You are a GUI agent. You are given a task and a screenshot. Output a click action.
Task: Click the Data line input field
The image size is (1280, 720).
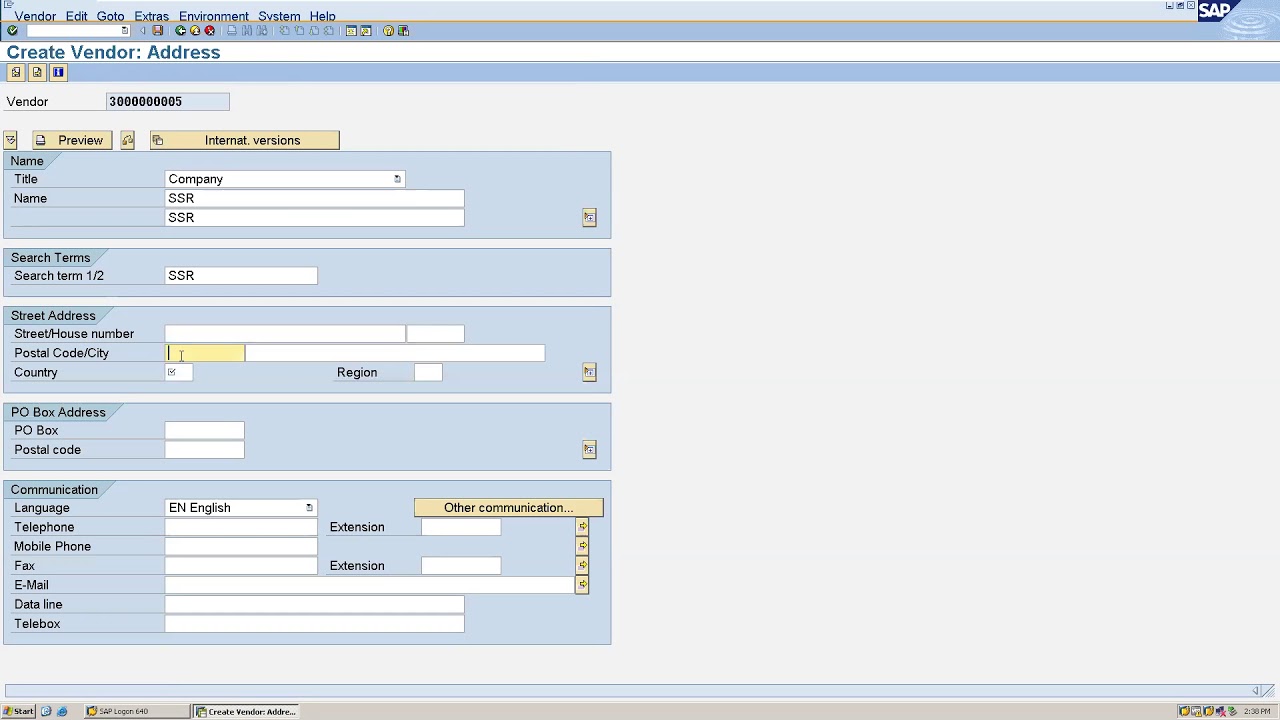click(315, 605)
